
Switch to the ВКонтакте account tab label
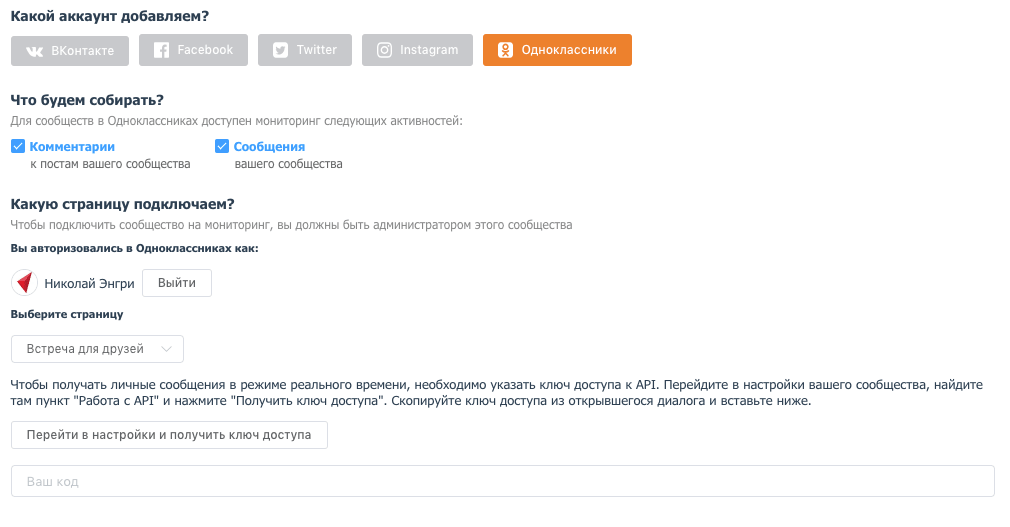coord(83,51)
